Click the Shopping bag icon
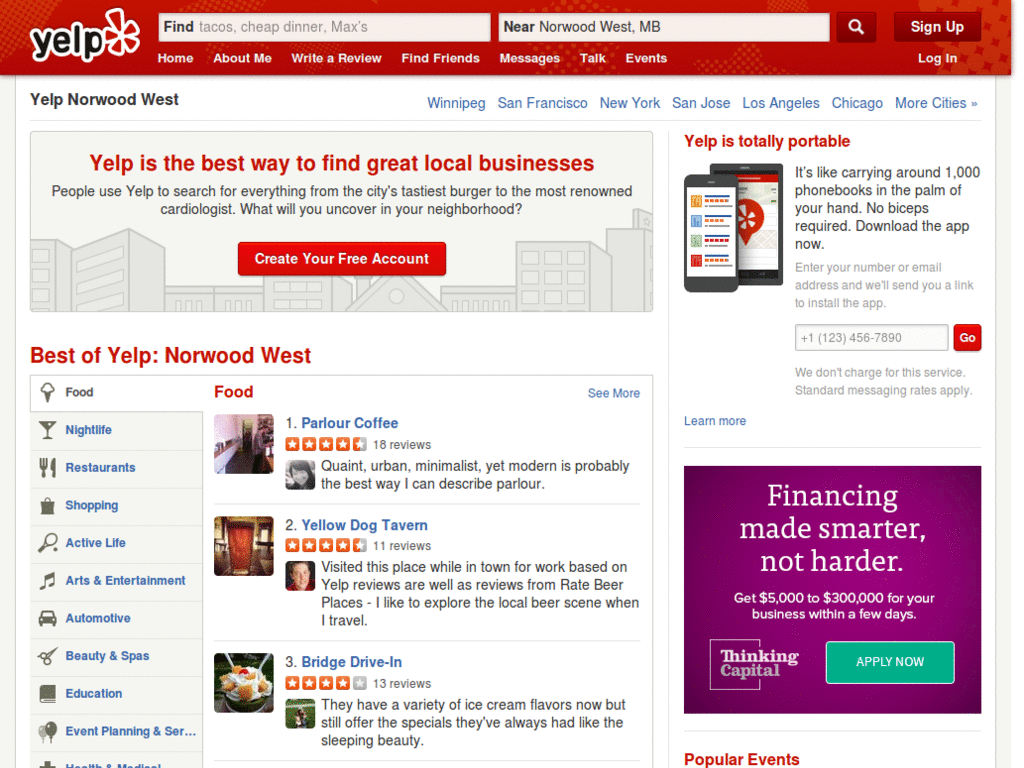The image size is (1024, 768). pyautogui.click(x=48, y=505)
